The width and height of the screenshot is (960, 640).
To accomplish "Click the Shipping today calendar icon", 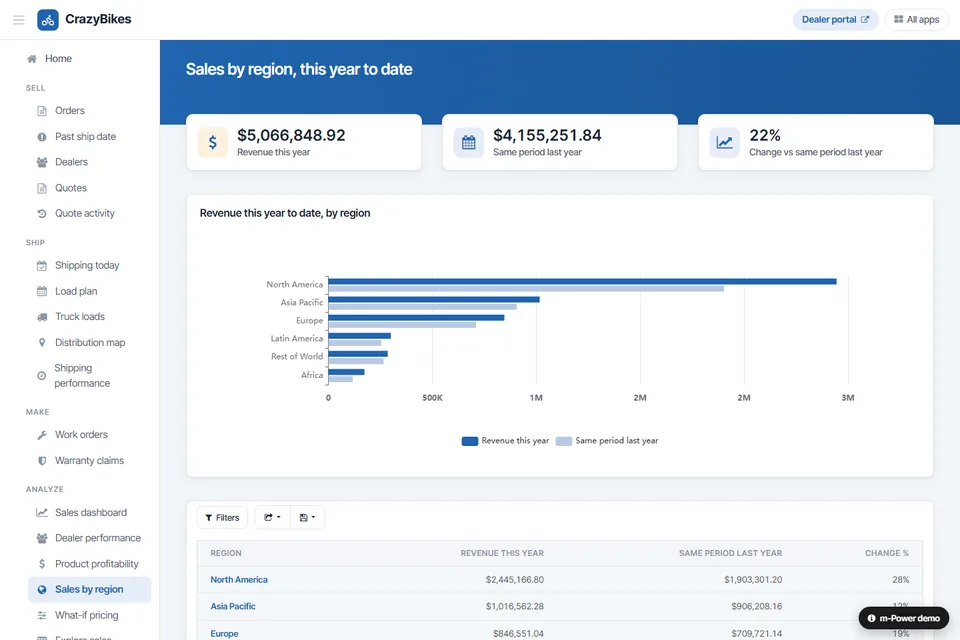I will click(x=42, y=266).
